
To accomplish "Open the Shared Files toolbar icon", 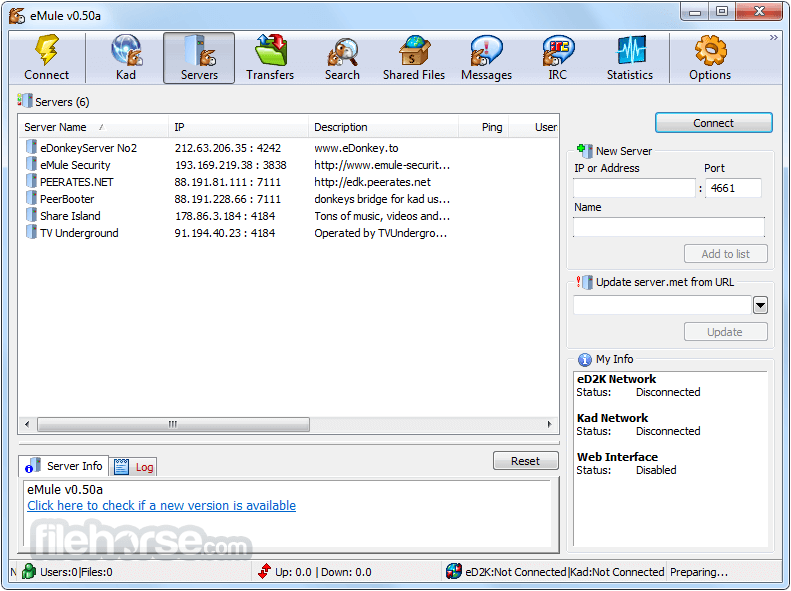I will pos(414,50).
